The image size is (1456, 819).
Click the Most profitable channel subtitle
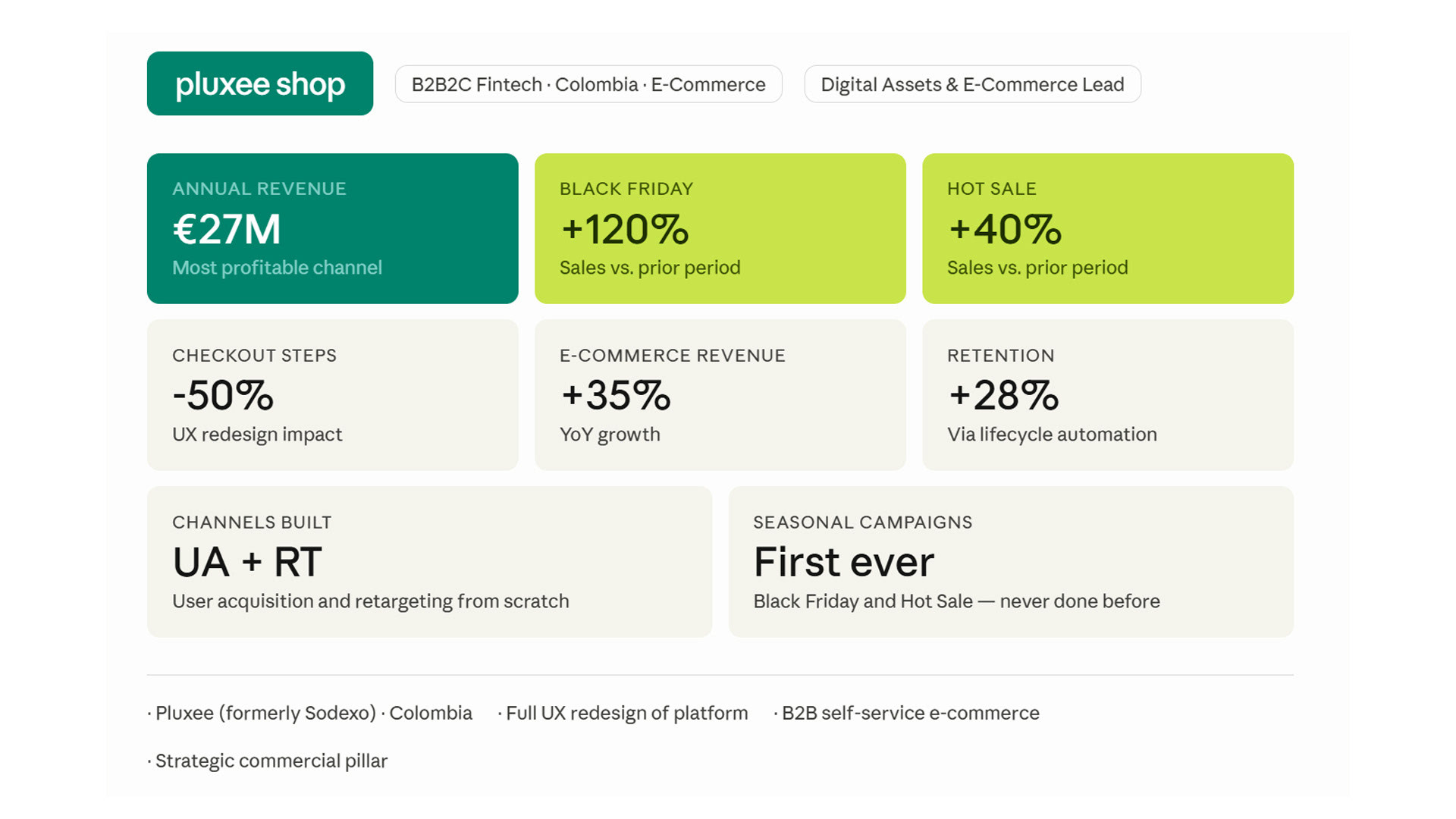[x=277, y=268]
